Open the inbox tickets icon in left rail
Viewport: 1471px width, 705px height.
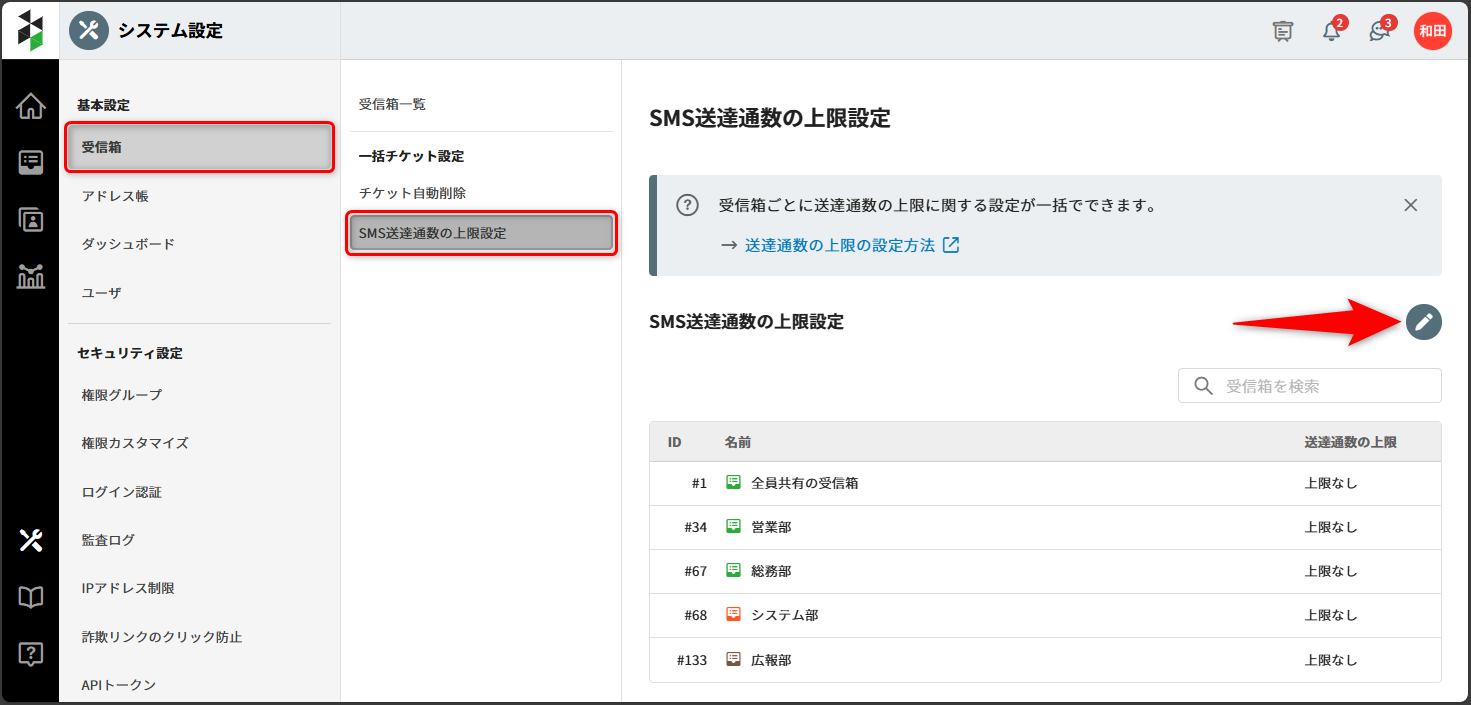(x=31, y=163)
